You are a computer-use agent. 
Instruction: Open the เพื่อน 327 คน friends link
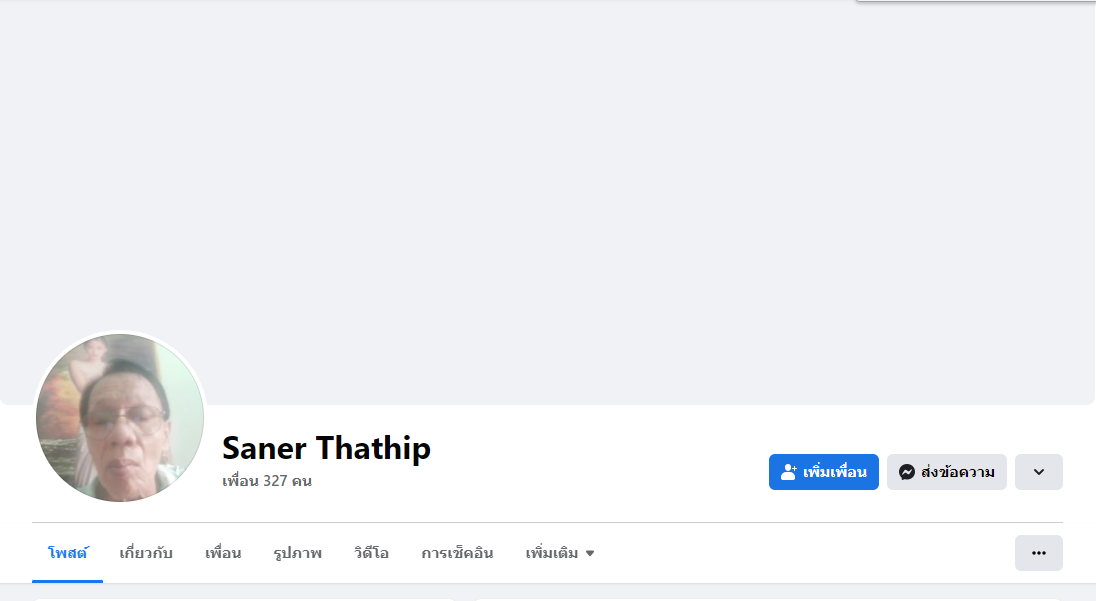coord(267,481)
